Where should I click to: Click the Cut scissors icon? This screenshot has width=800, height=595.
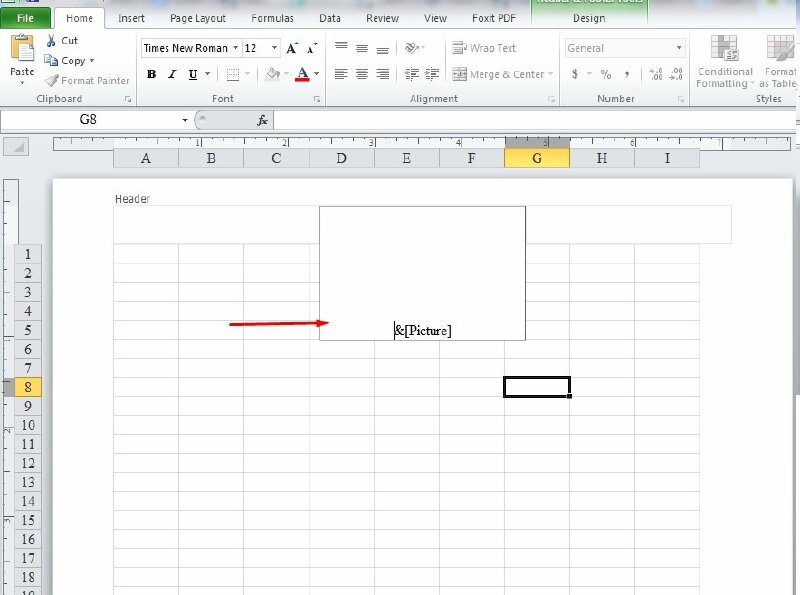[x=51, y=41]
